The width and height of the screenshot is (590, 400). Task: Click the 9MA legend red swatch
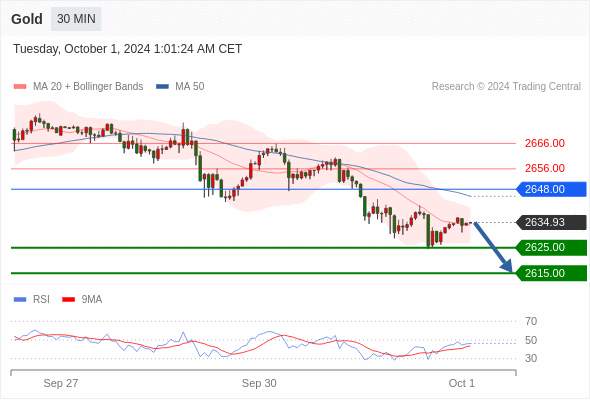coord(68,300)
